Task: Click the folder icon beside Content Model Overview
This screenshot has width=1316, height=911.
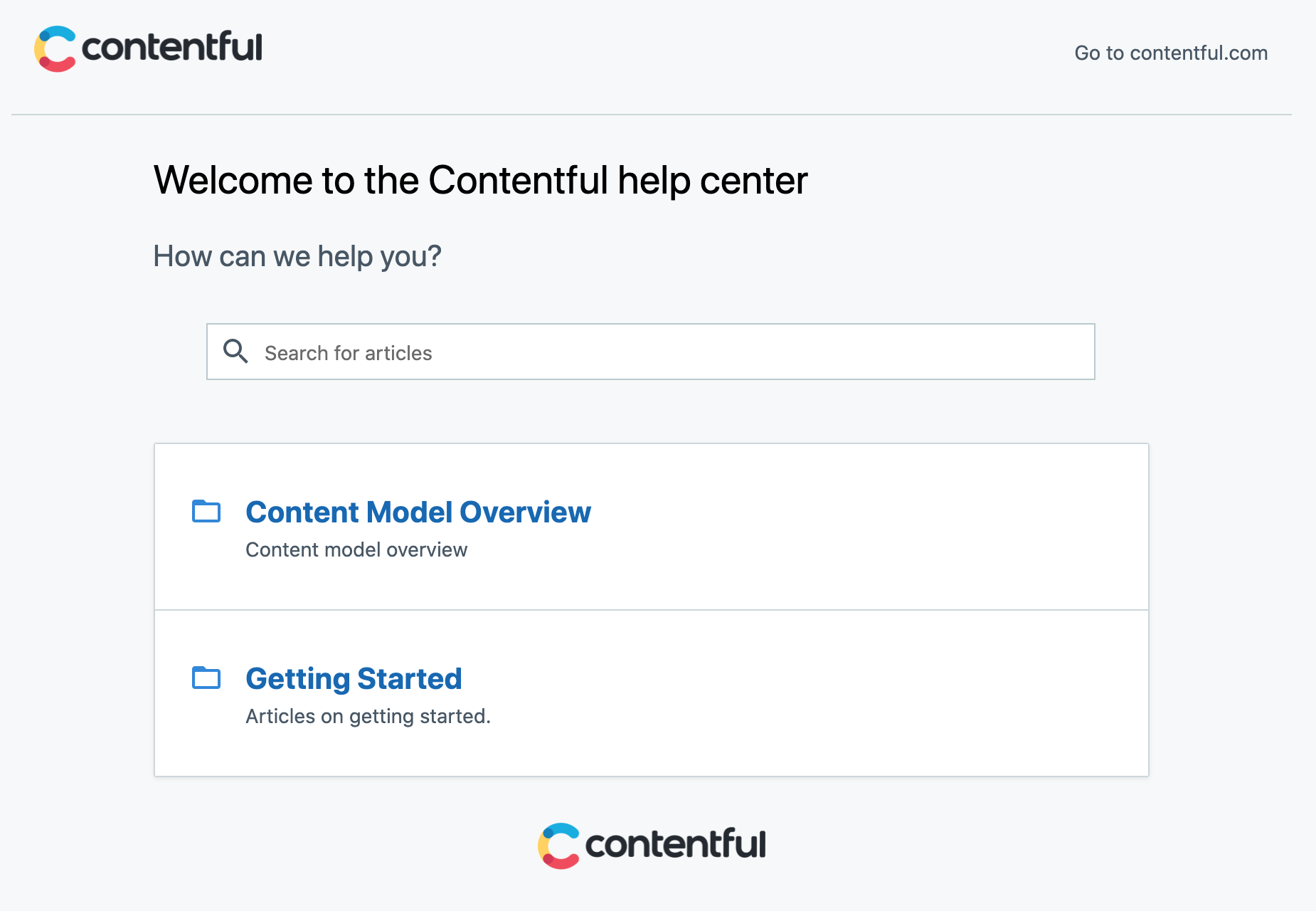Action: (206, 510)
